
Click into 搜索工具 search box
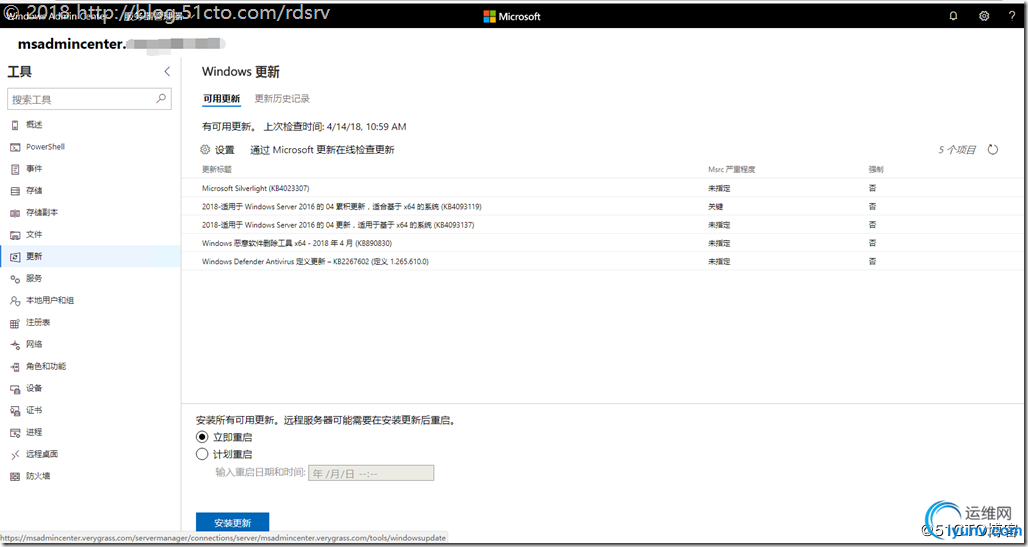[89, 100]
